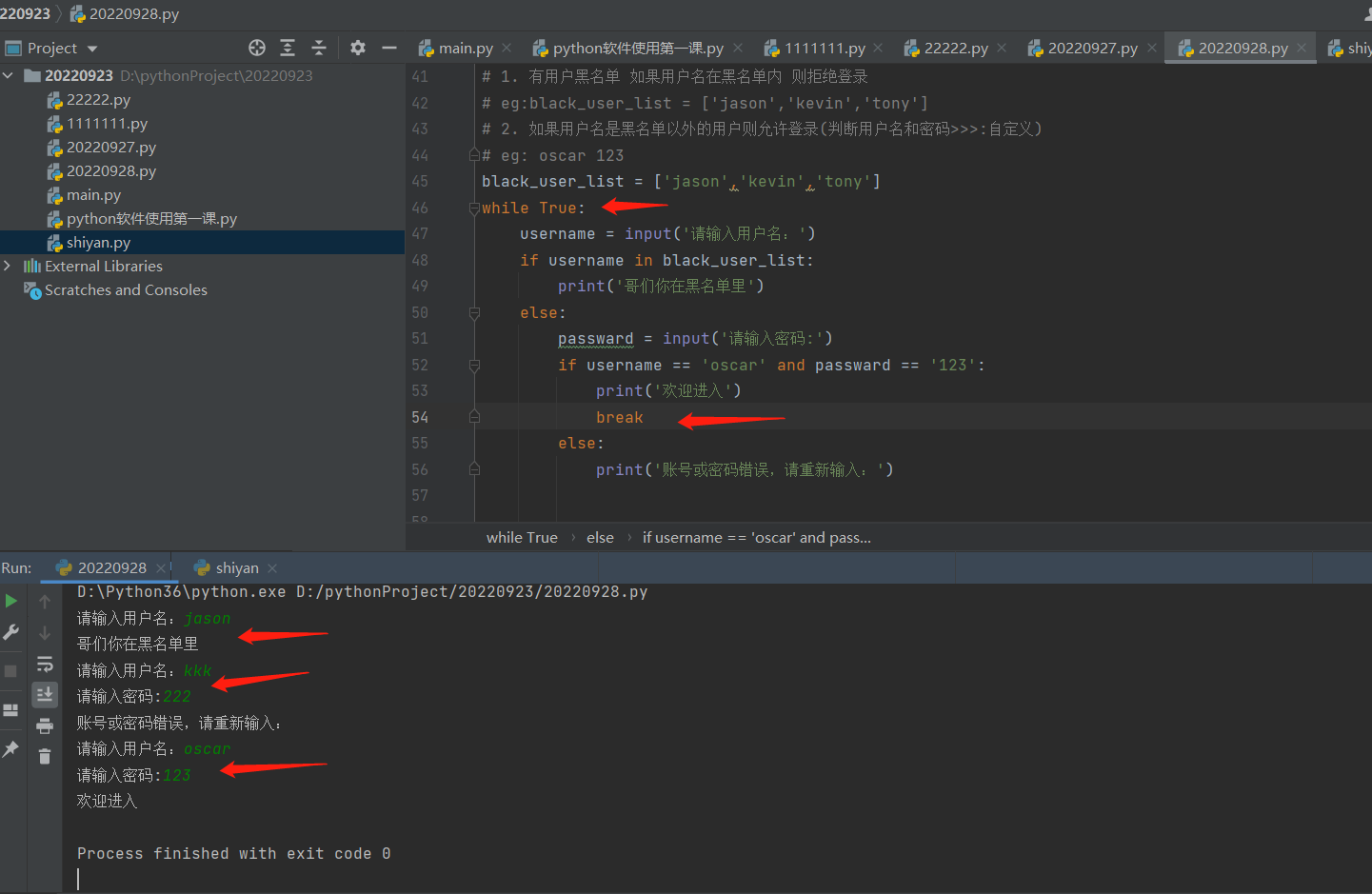Expand External Libraries node
This screenshot has width=1372, height=894.
tap(9, 266)
